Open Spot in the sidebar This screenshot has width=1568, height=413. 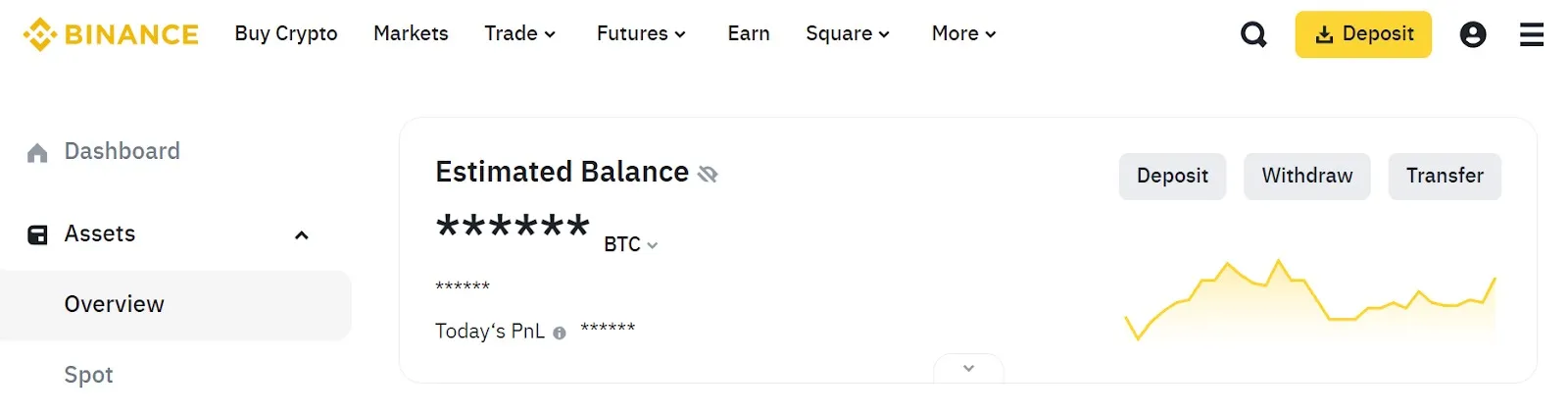pos(89,375)
